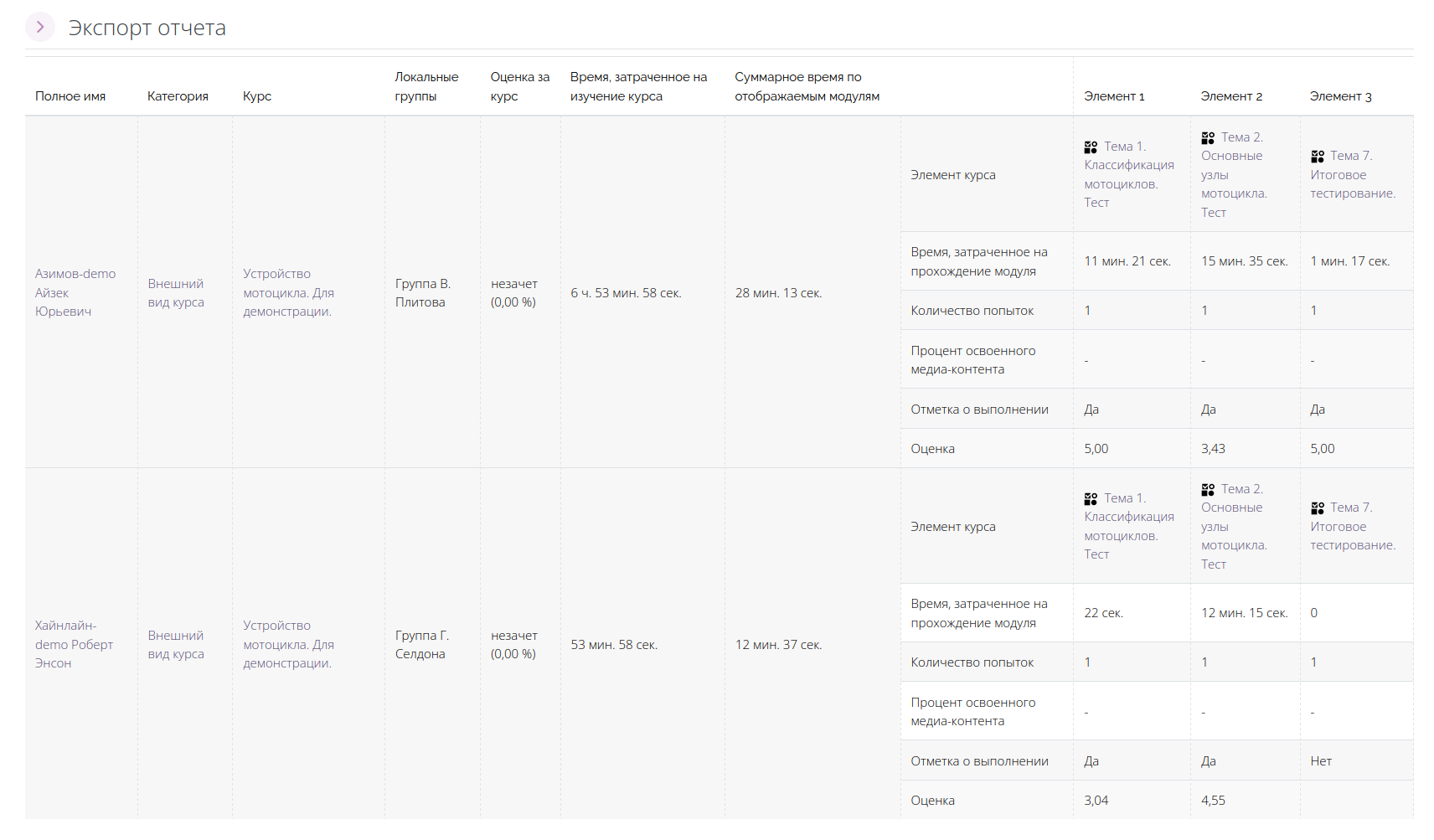1434x840 pixels.
Task: Open user profile Азимов-demo Айзек Юрьевич
Action: point(75,292)
